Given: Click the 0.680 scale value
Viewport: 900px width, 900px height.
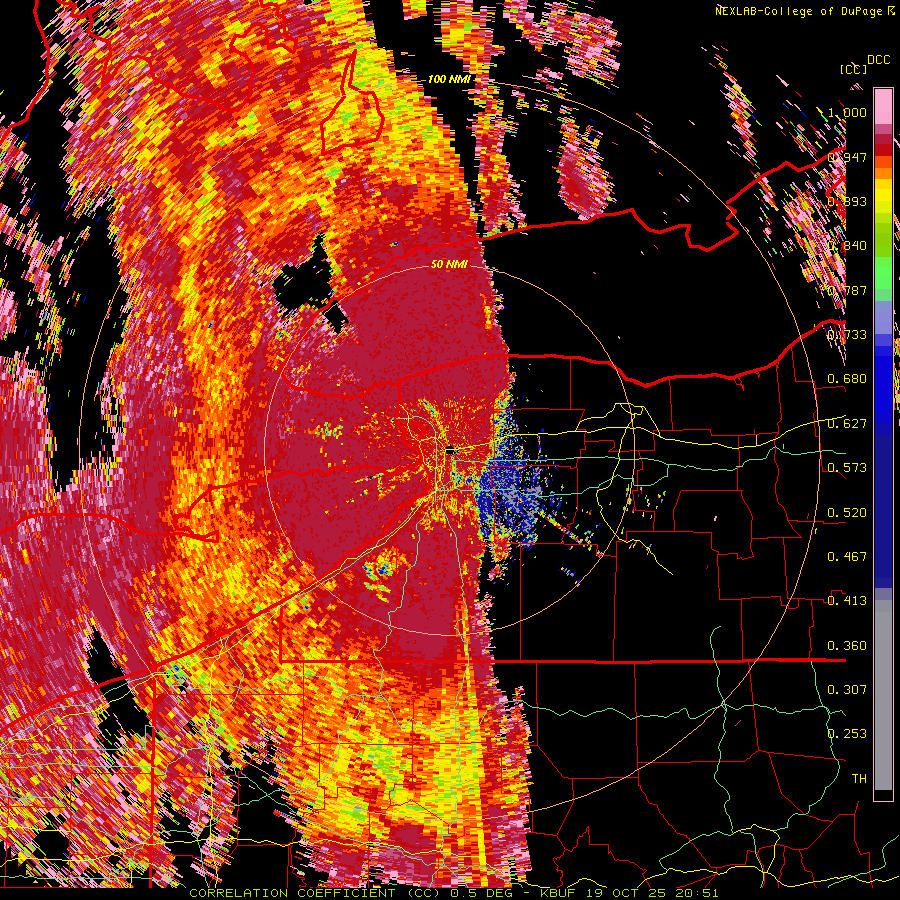Looking at the screenshot, I should [x=847, y=379].
